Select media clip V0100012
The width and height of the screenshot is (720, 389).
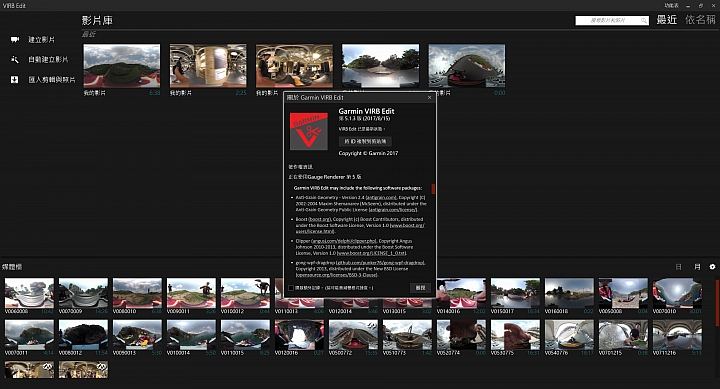(x=245, y=293)
